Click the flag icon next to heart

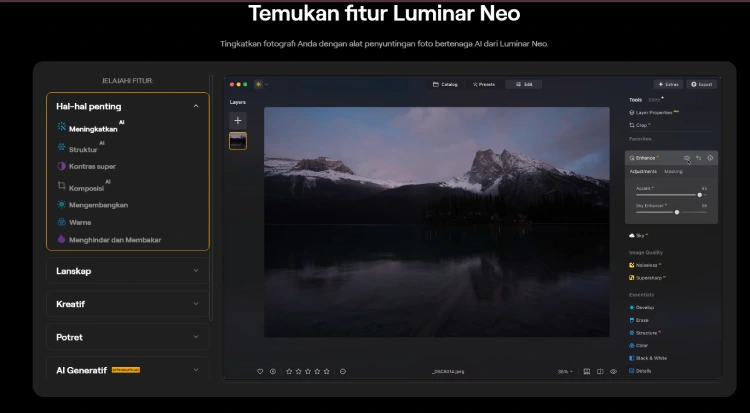point(273,371)
